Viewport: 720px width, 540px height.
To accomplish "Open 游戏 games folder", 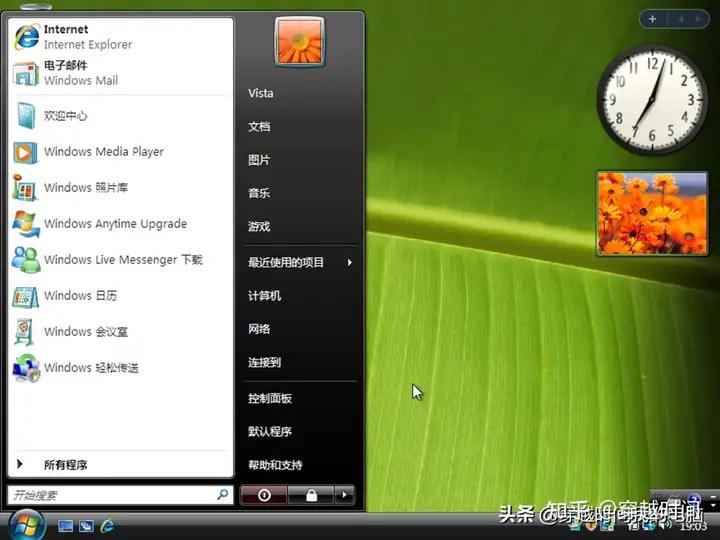I will coord(259,226).
